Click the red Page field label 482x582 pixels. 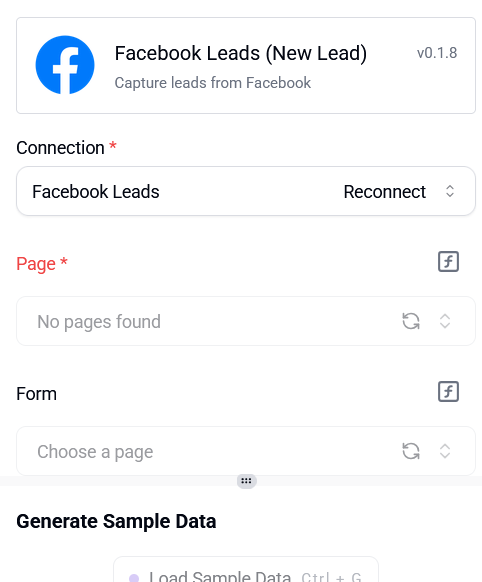42,264
